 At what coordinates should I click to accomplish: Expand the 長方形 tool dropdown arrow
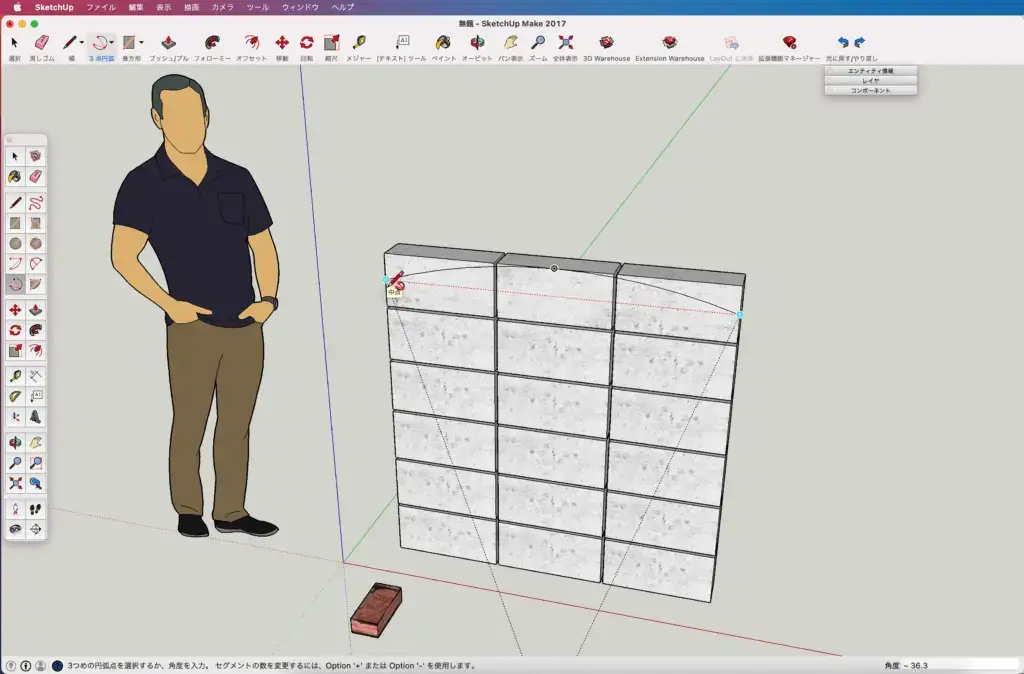coord(141,42)
